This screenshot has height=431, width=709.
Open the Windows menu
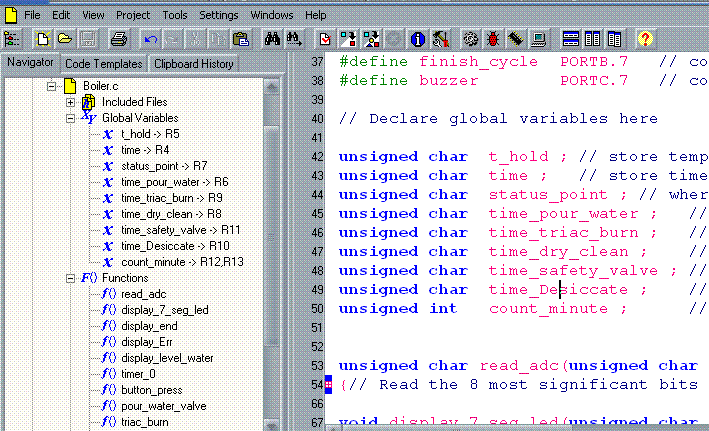pyautogui.click(x=272, y=15)
